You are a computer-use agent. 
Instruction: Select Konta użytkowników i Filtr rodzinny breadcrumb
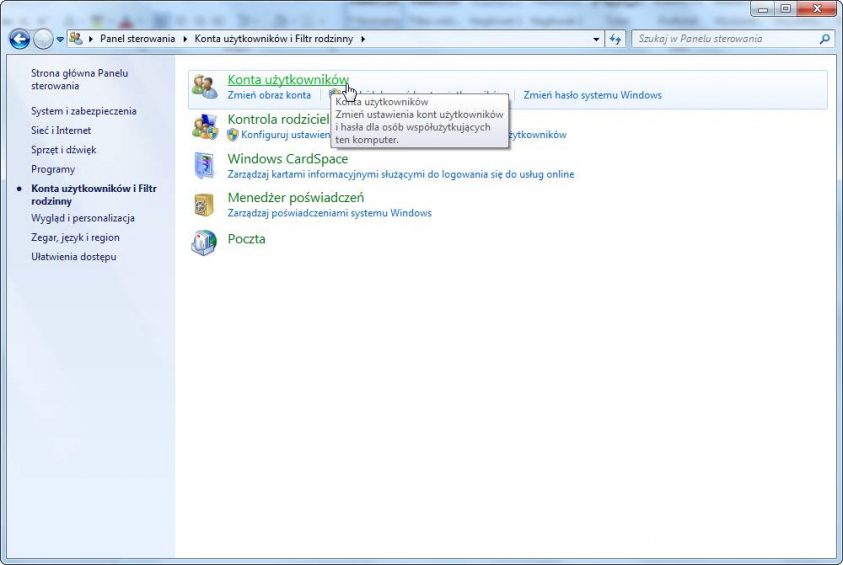pos(274,39)
